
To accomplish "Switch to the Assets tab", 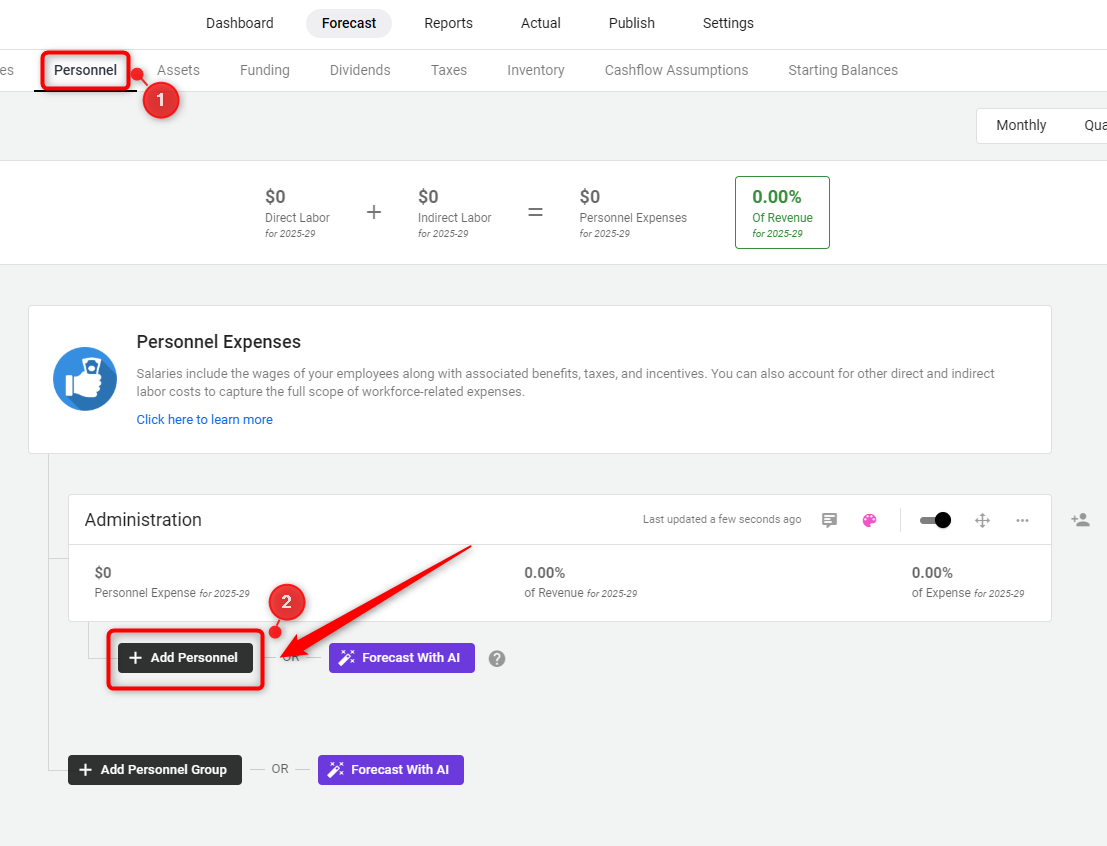I will tap(178, 70).
